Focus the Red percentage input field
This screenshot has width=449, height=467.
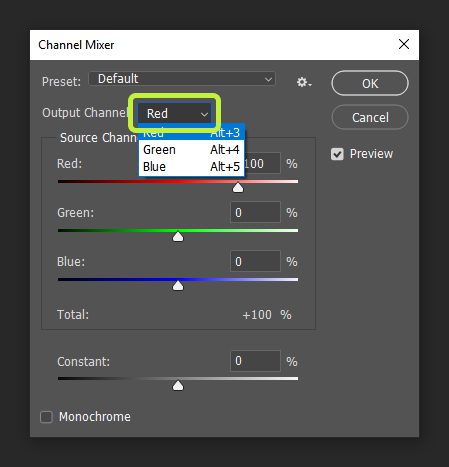click(262, 163)
